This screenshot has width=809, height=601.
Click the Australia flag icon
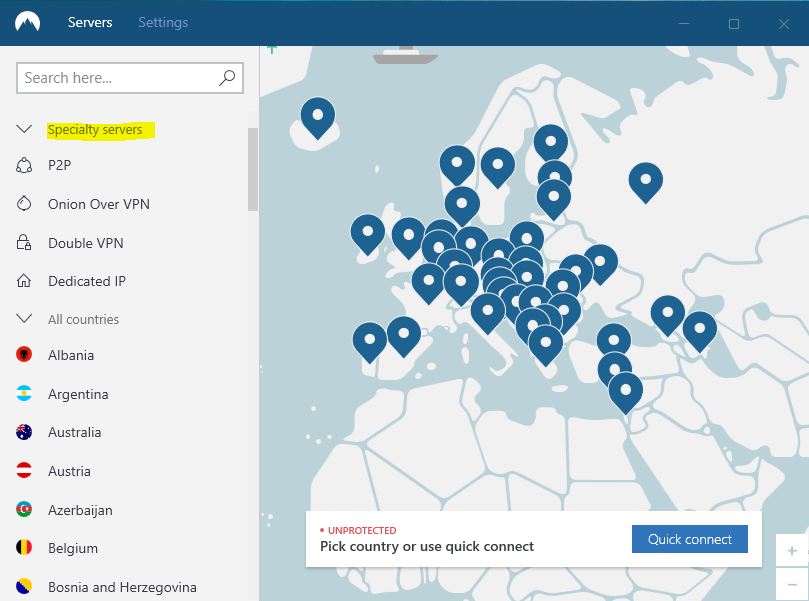[x=24, y=432]
